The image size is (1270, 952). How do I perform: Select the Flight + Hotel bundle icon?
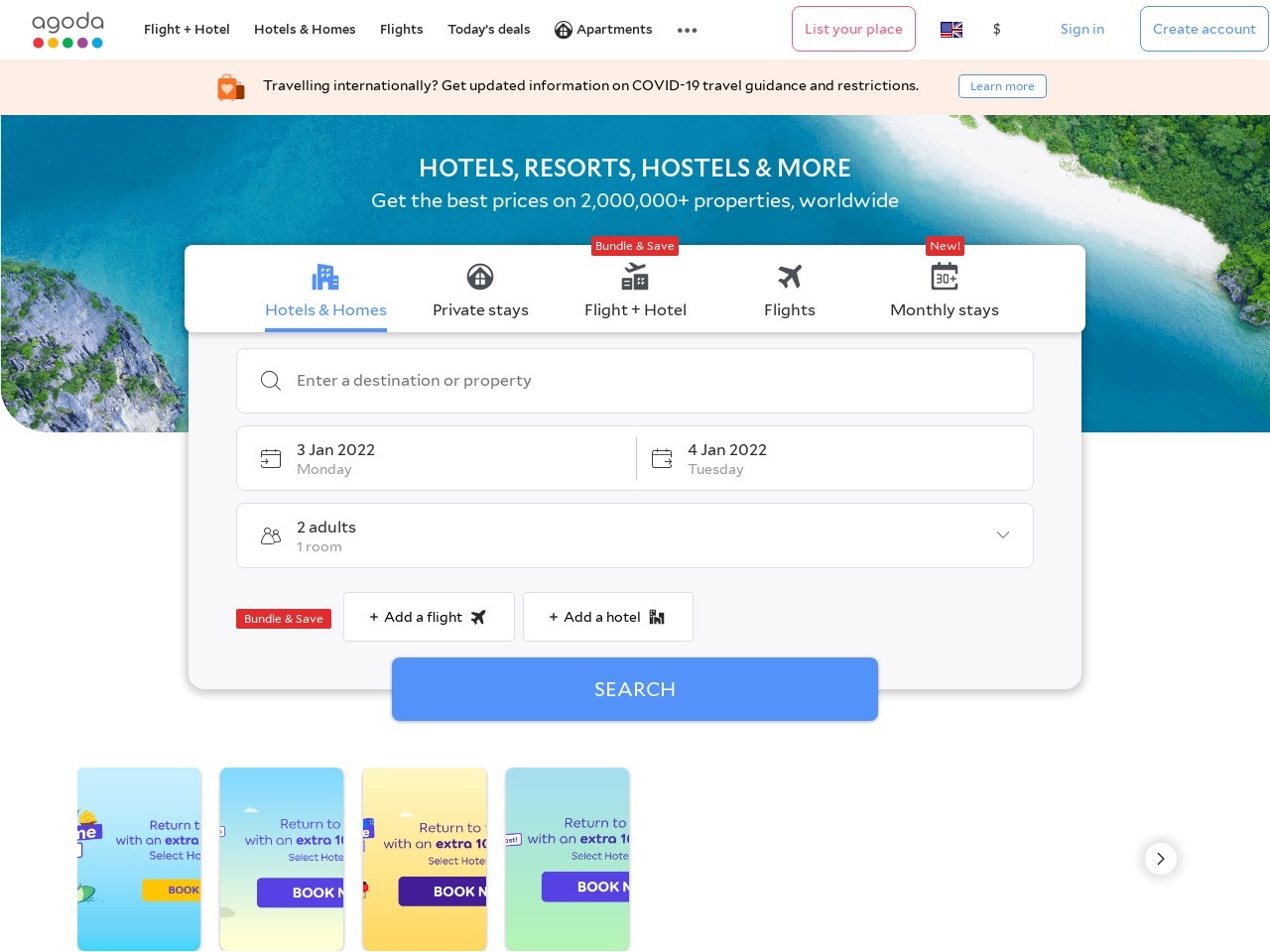635,277
